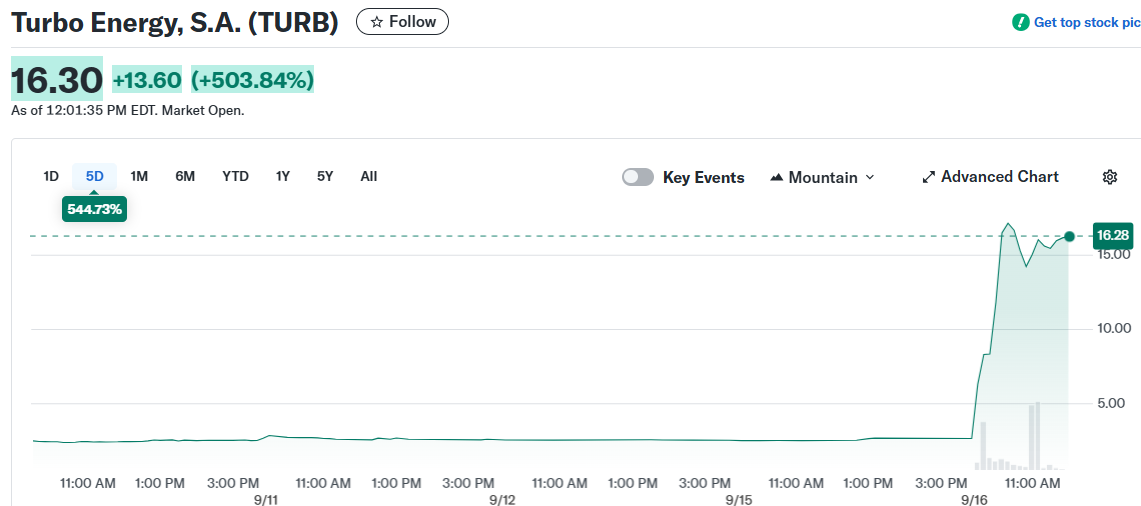Click the 9/15 date label on the axis

[x=738, y=500]
